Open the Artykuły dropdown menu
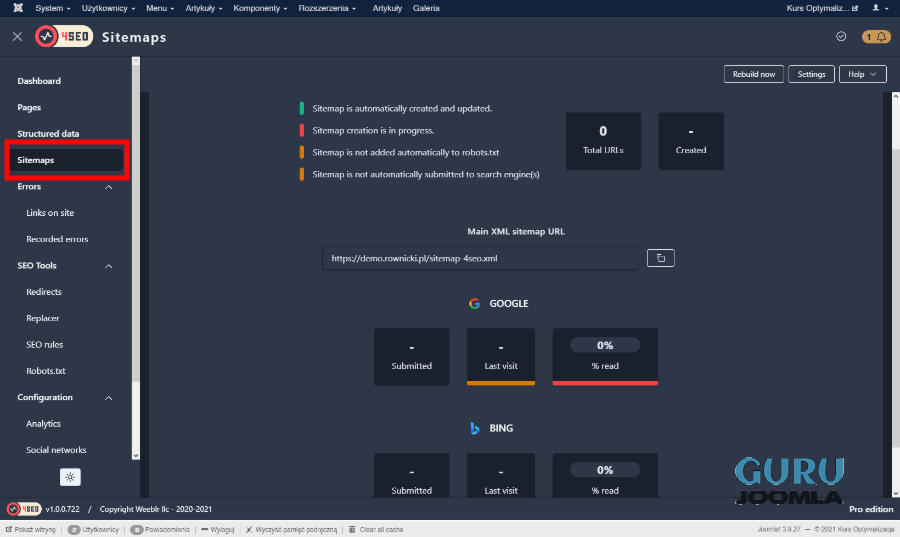Image resolution: width=900 pixels, height=537 pixels. (x=204, y=8)
